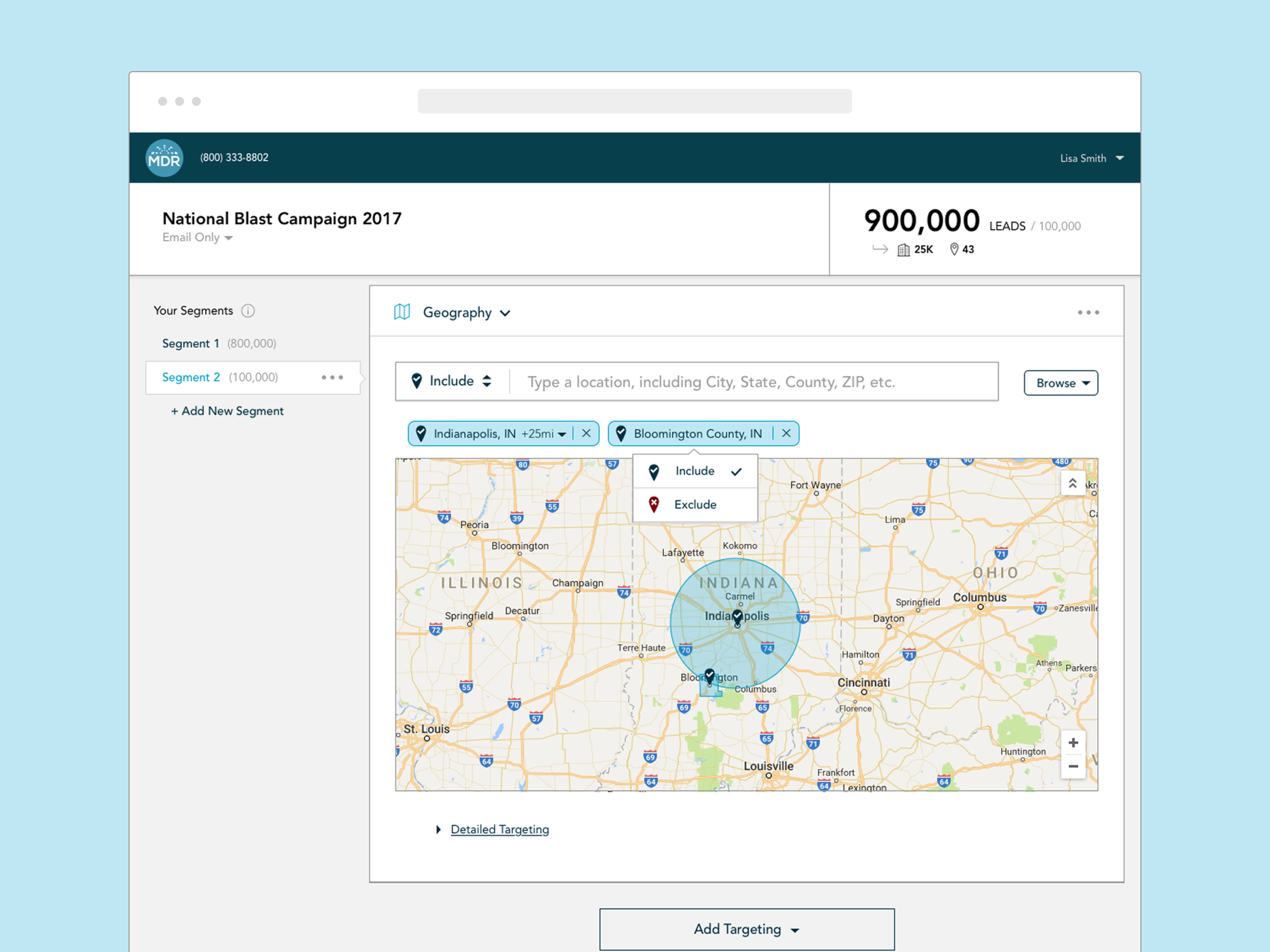Remove the Bloomington County, IN tag

tap(786, 433)
